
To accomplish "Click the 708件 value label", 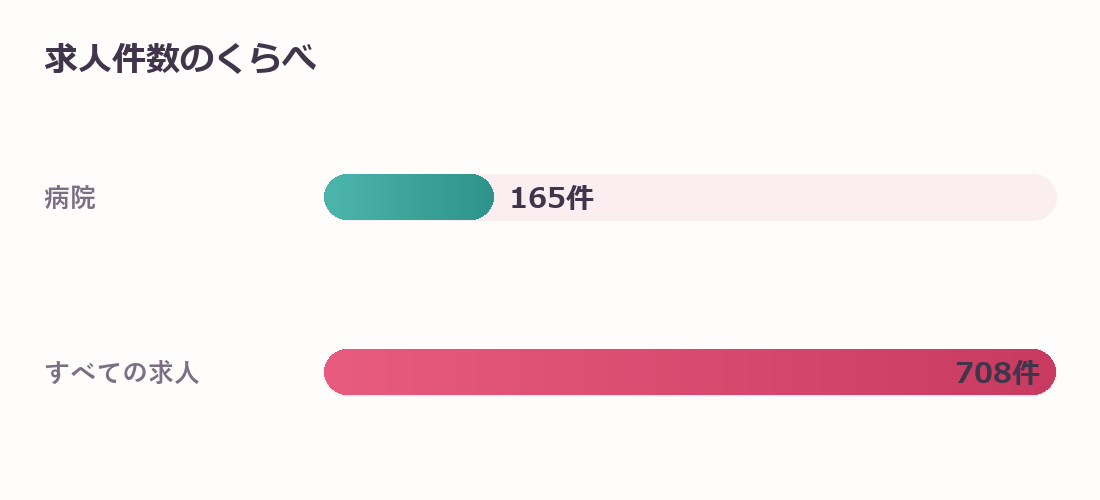I will pos(997,373).
